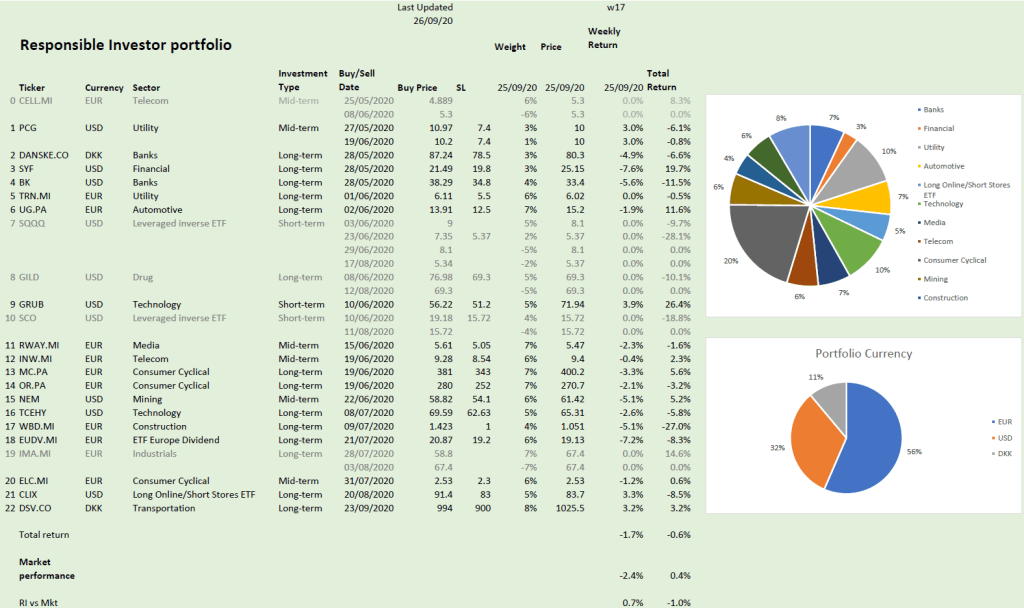Click the GRUB ticker cell

tap(31, 304)
